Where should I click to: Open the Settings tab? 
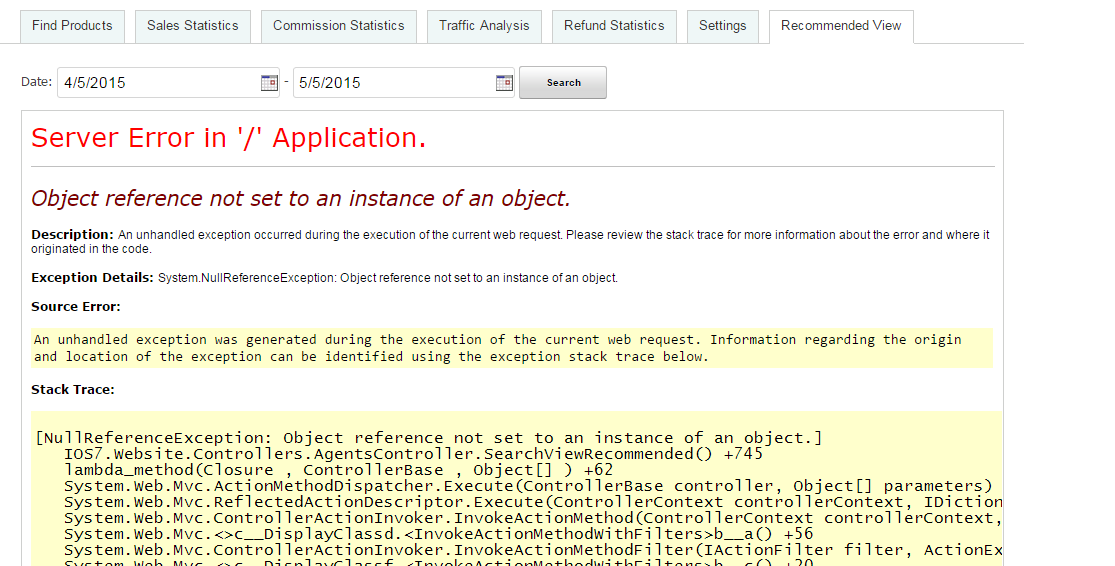[722, 26]
